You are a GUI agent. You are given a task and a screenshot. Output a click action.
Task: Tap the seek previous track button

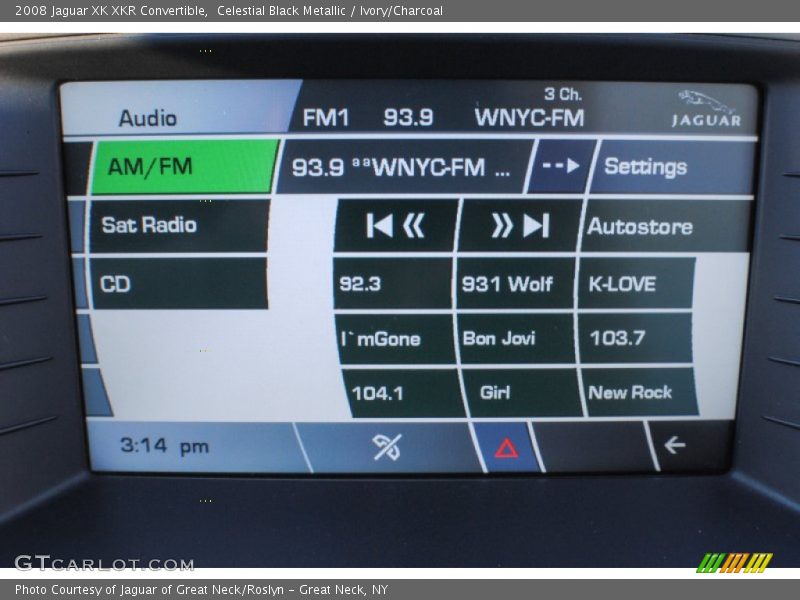pyautogui.click(x=396, y=226)
